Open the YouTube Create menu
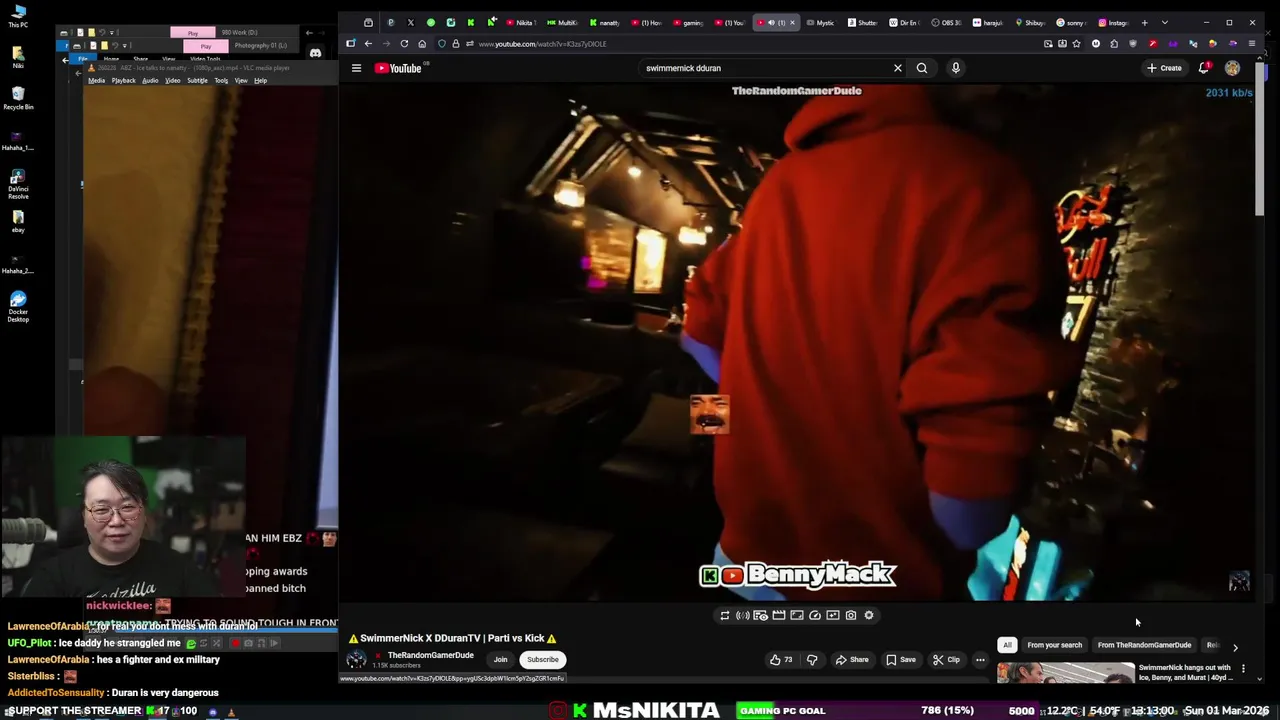1280x720 pixels. coord(1164,68)
